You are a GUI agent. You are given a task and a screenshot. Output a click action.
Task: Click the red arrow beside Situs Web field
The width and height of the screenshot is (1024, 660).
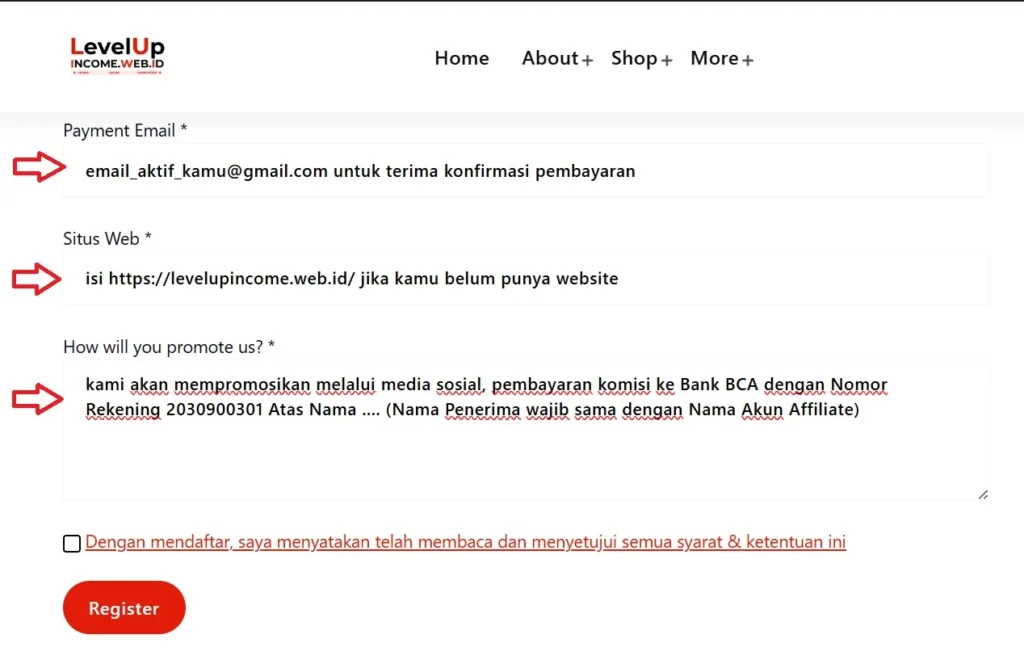[x=36, y=279]
